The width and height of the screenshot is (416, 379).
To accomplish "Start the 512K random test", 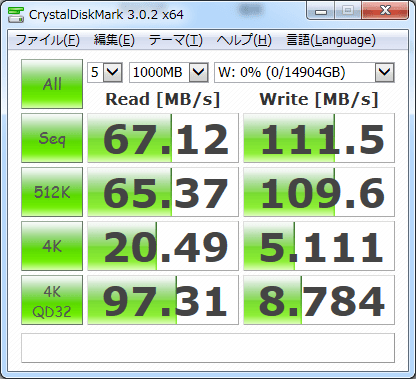I will (x=52, y=192).
